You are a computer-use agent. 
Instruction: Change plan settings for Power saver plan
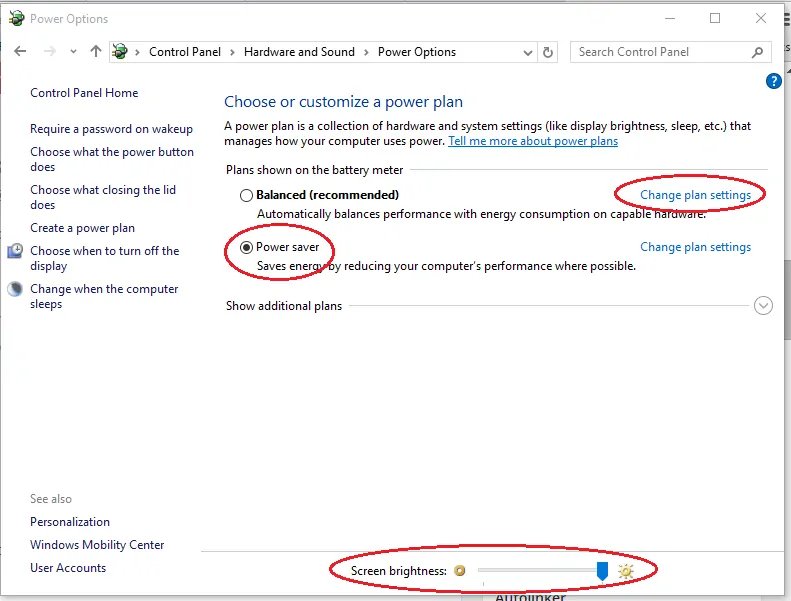(x=696, y=247)
